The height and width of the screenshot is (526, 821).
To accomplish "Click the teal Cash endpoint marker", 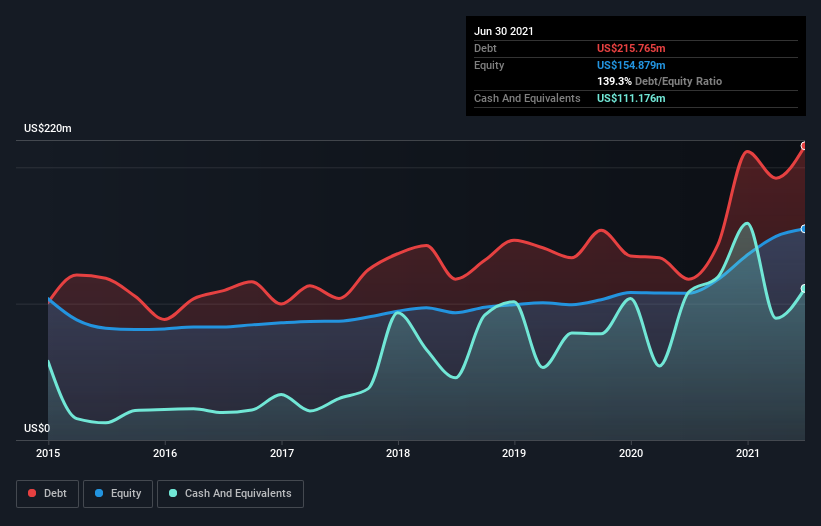I will click(804, 288).
